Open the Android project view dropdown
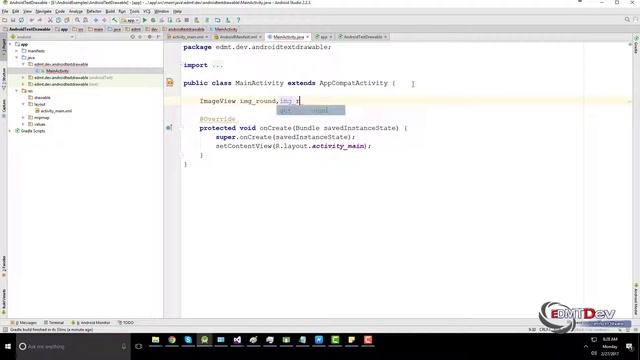The image size is (640, 360). 42,37
